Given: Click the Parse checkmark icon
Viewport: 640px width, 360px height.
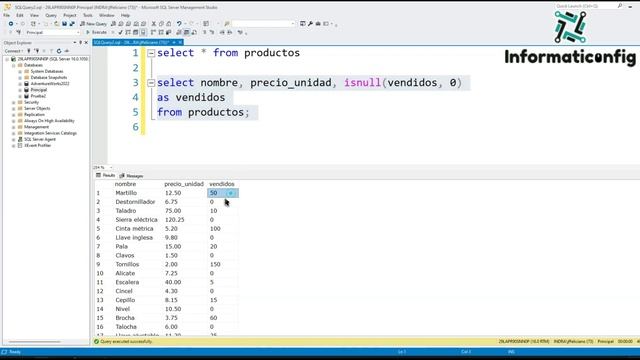Looking at the screenshot, I should 120,32.
